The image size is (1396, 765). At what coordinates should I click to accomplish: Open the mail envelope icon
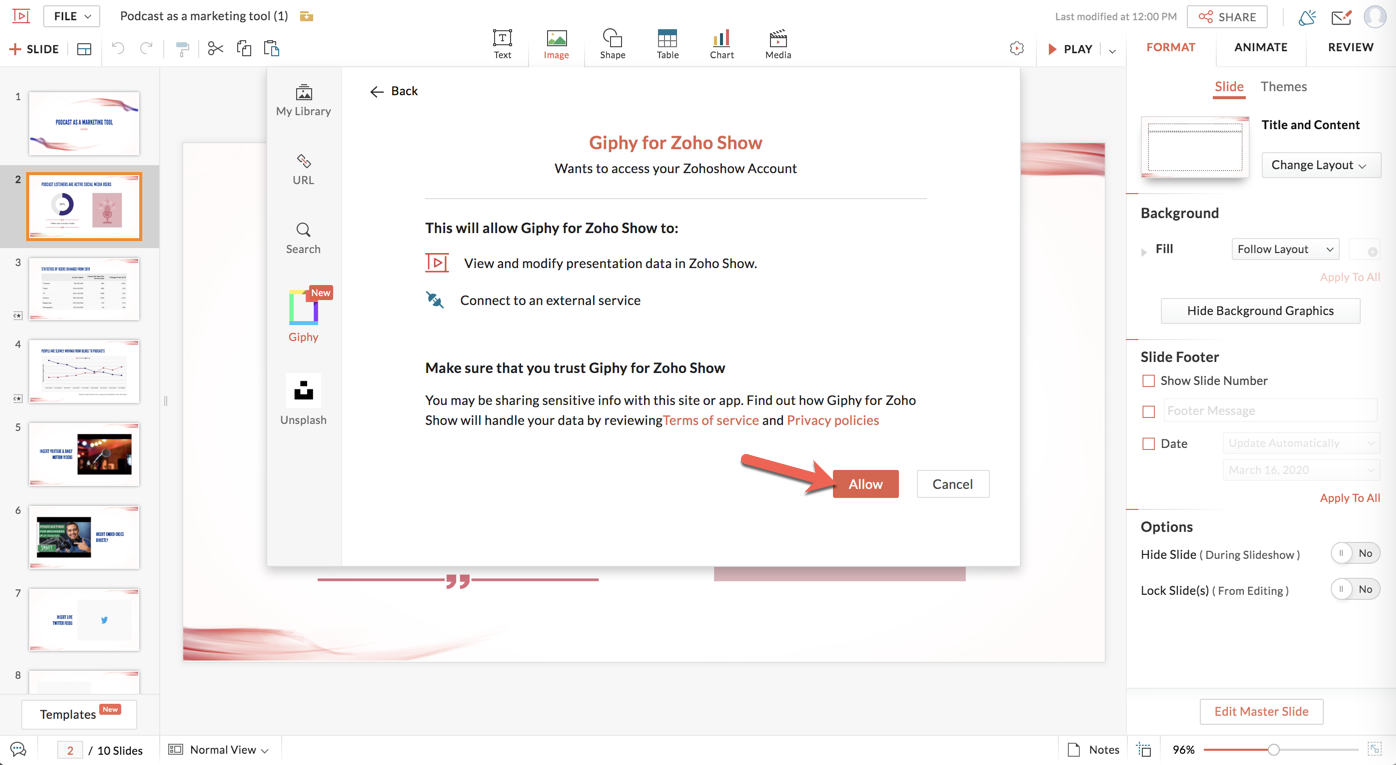point(1342,17)
